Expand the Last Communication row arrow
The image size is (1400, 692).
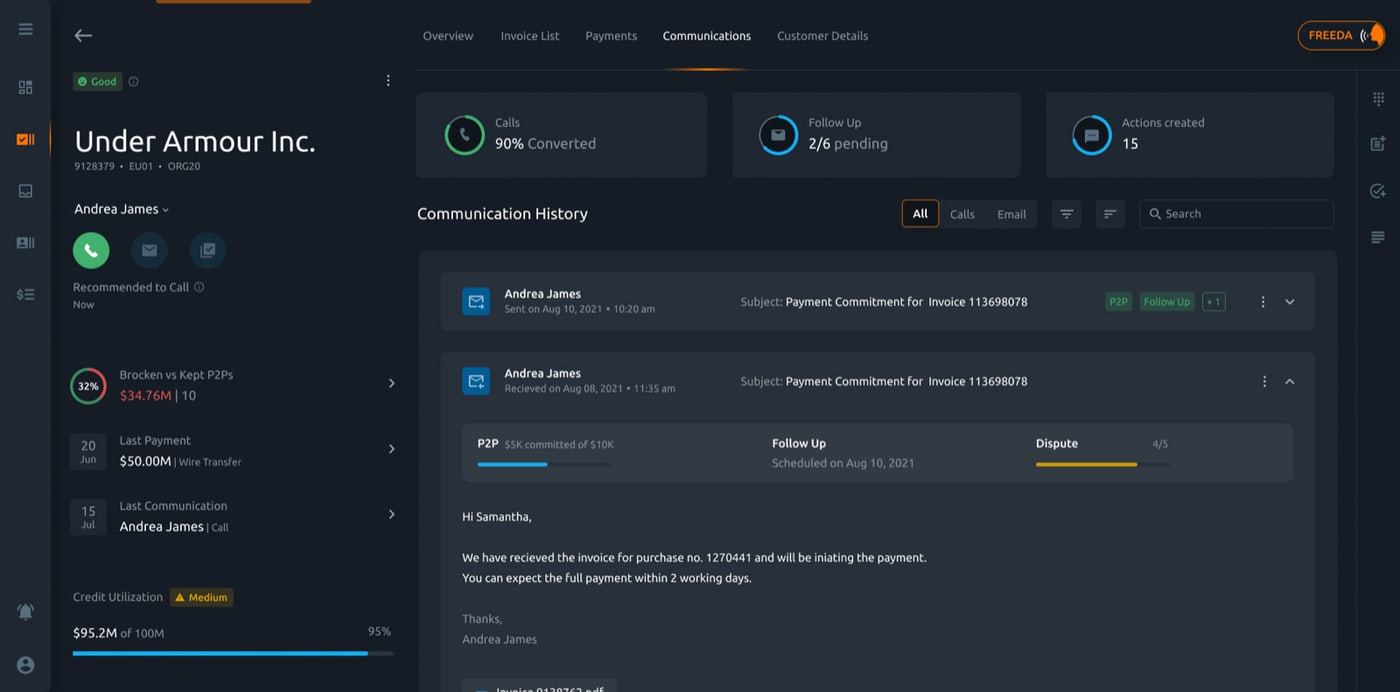pyautogui.click(x=391, y=514)
